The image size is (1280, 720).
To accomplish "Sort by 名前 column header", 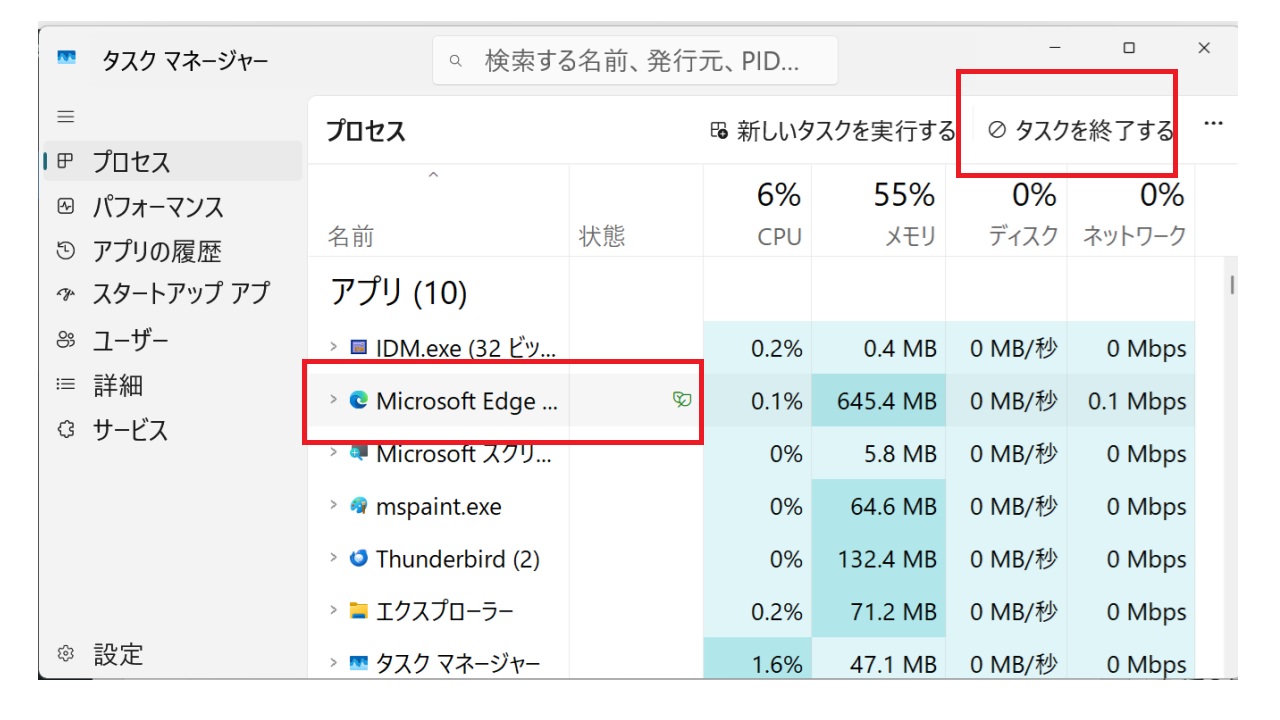I will pyautogui.click(x=439, y=211).
